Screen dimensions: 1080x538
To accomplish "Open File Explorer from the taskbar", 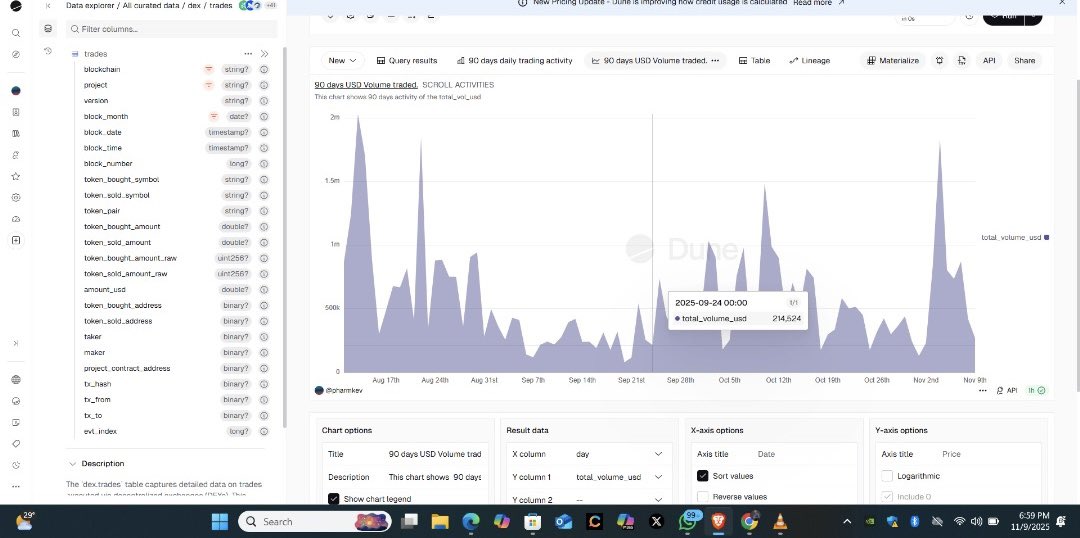I will (x=440, y=521).
